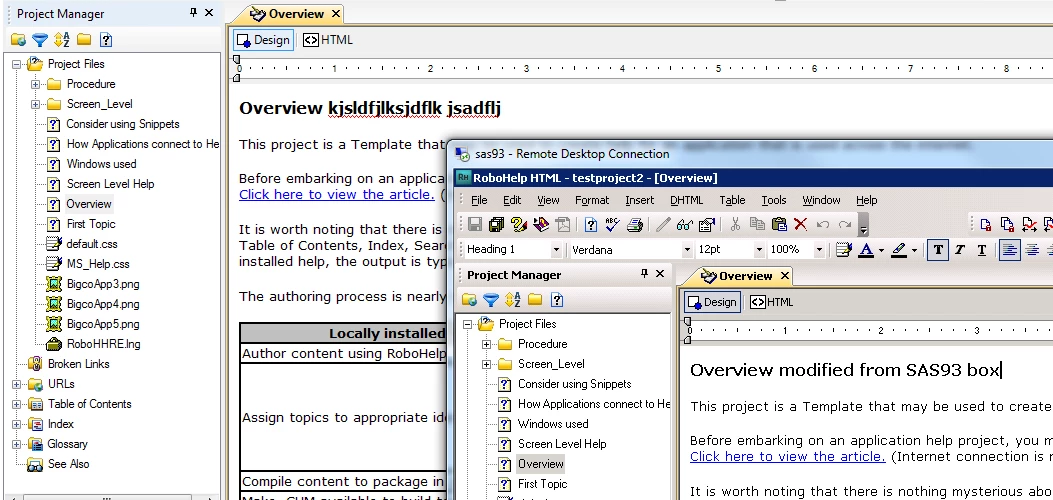Click the red X Delete icon

point(800,224)
